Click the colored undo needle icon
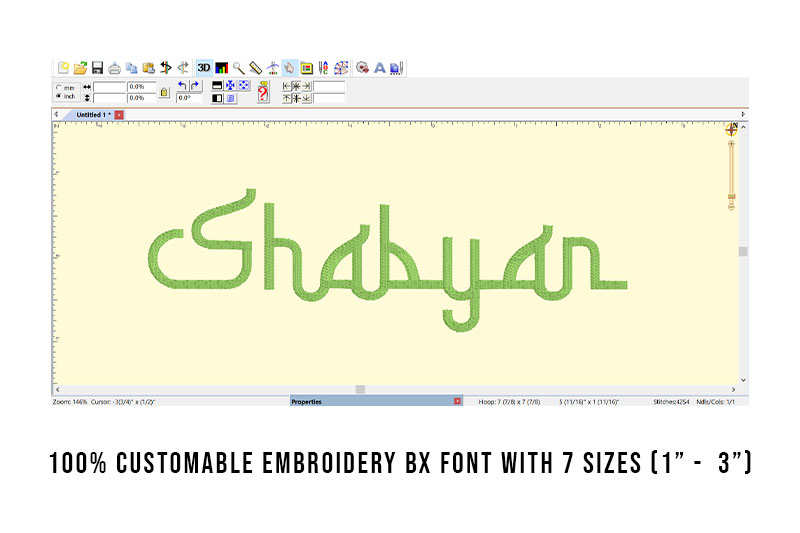This screenshot has height=533, width=800. point(165,68)
